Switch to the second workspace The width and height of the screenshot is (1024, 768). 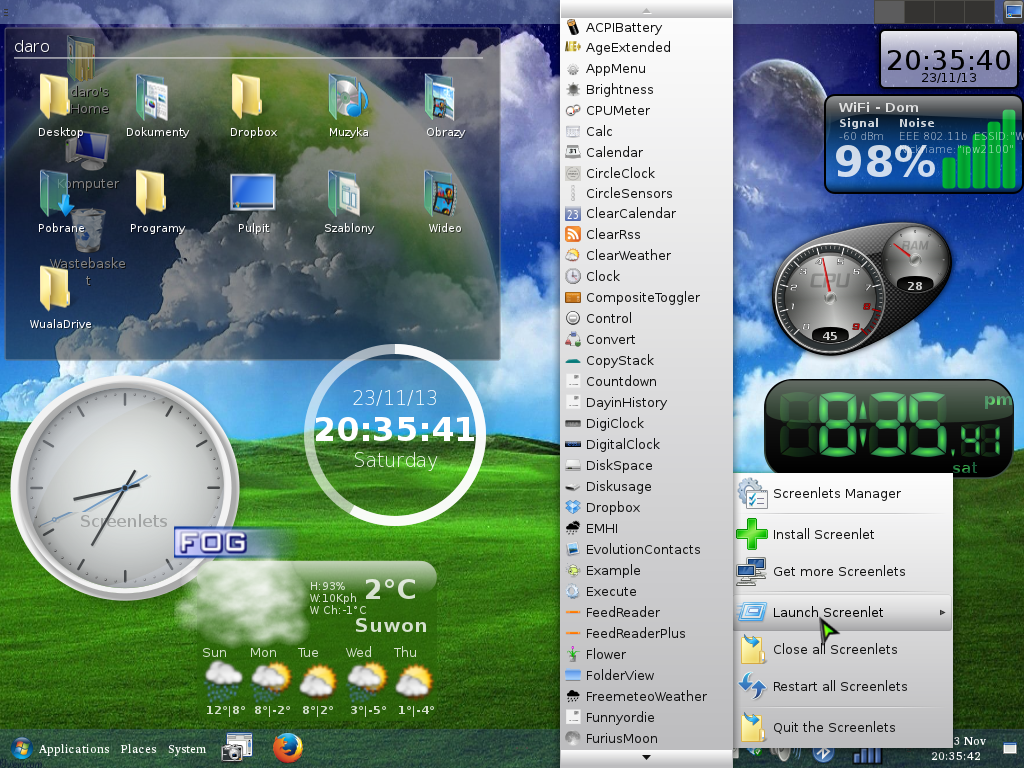pyautogui.click(x=918, y=10)
